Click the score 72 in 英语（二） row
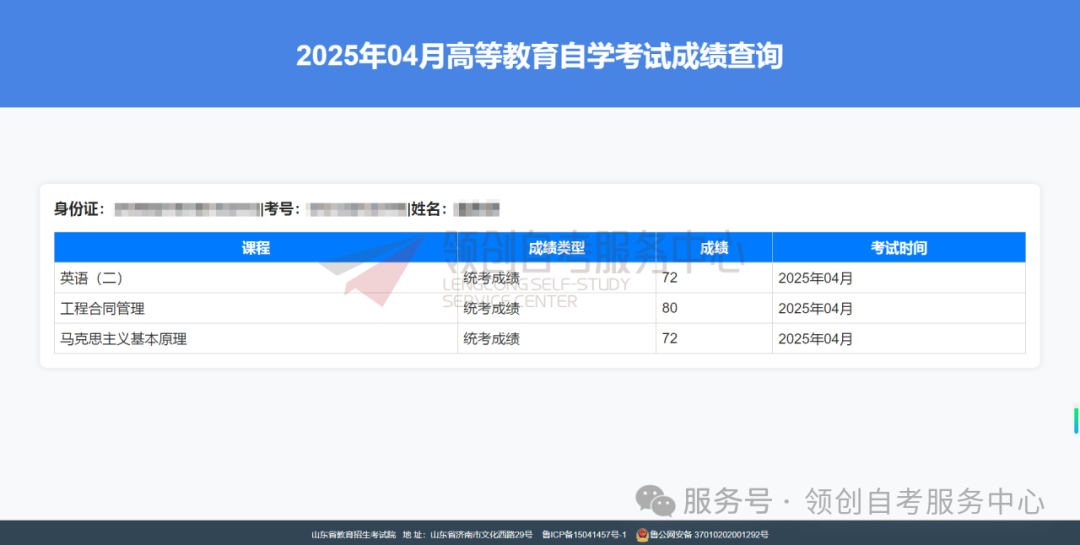 [x=670, y=278]
